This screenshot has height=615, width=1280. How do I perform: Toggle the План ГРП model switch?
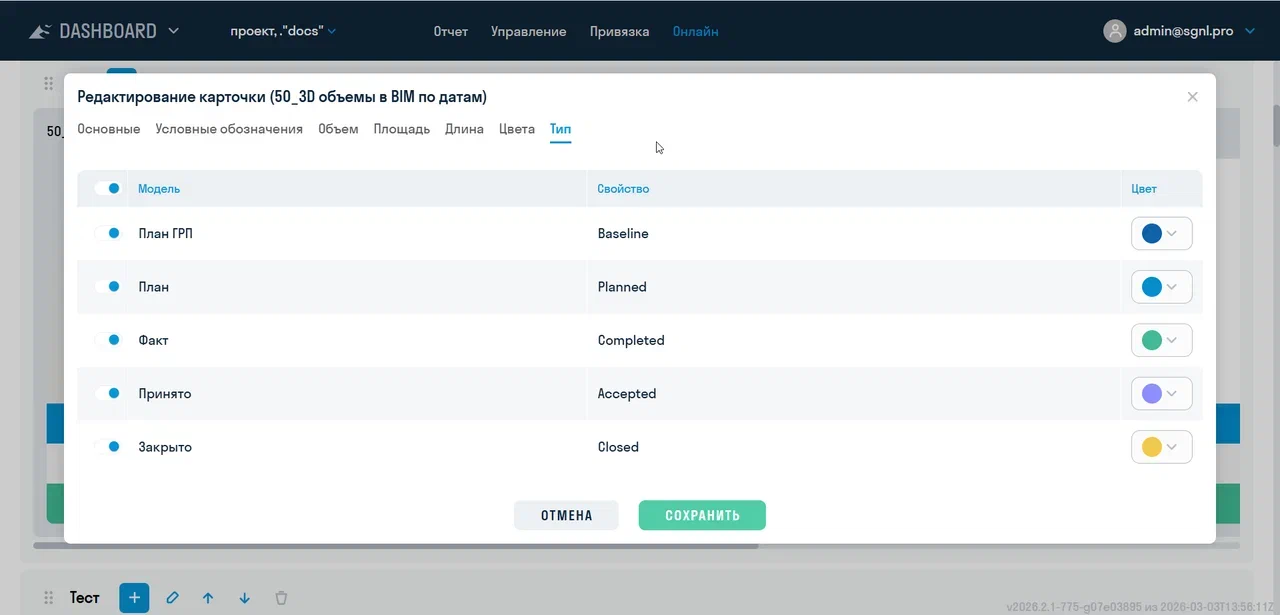pyautogui.click(x=108, y=233)
